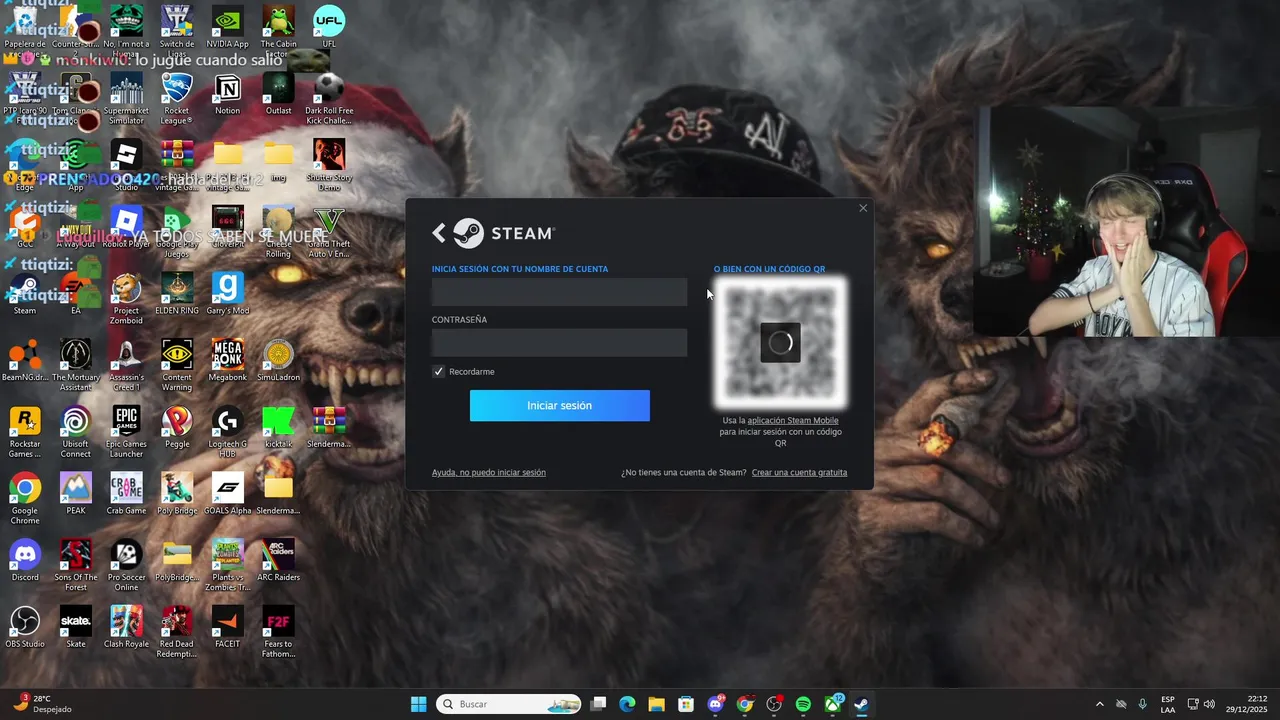Open Assassin's Creed desktop icon
The image size is (1280, 720).
(x=126, y=365)
